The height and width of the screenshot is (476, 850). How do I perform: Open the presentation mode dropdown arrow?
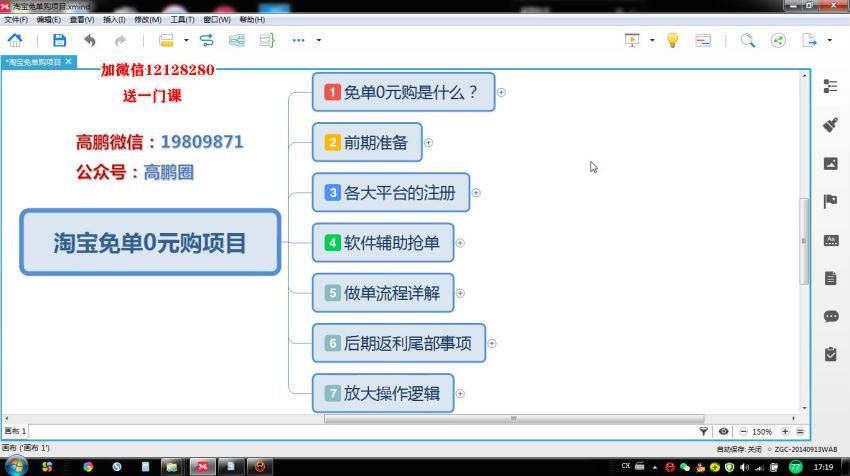pos(652,40)
